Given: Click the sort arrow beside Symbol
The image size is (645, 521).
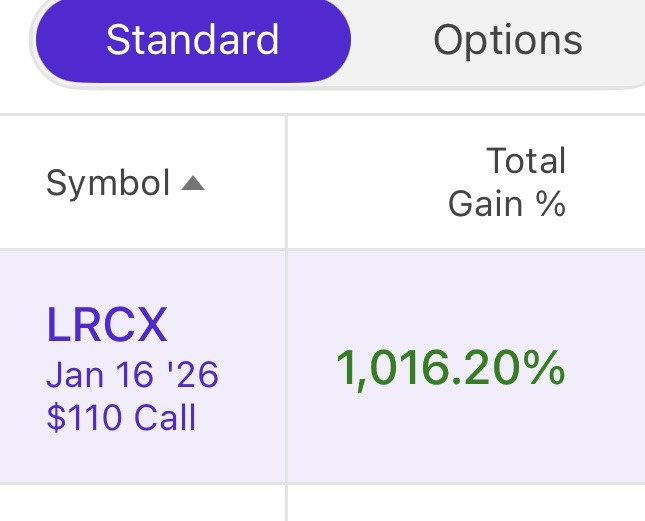Looking at the screenshot, I should pyautogui.click(x=193, y=184).
